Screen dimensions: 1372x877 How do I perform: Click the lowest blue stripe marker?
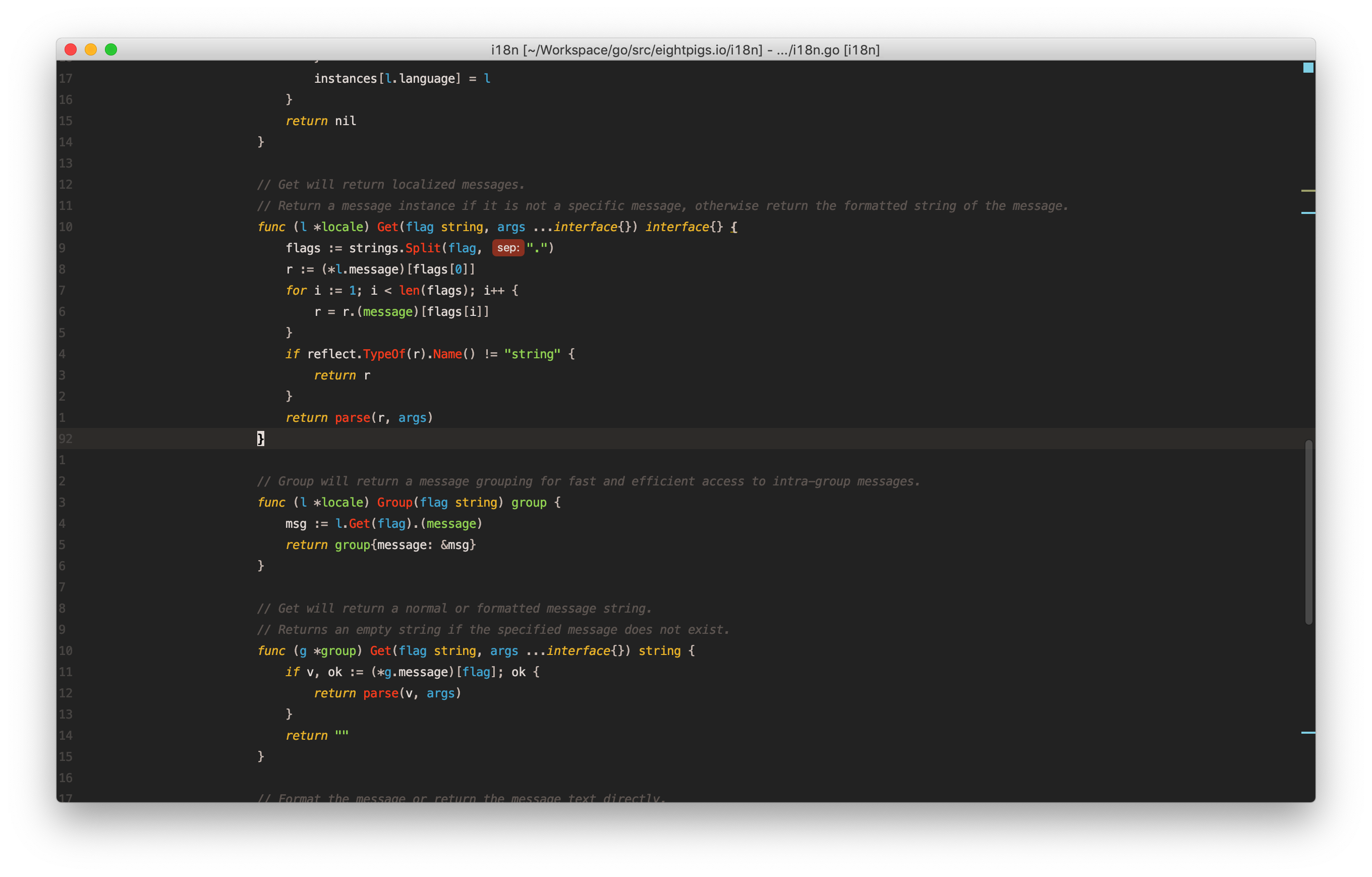[x=1307, y=732]
